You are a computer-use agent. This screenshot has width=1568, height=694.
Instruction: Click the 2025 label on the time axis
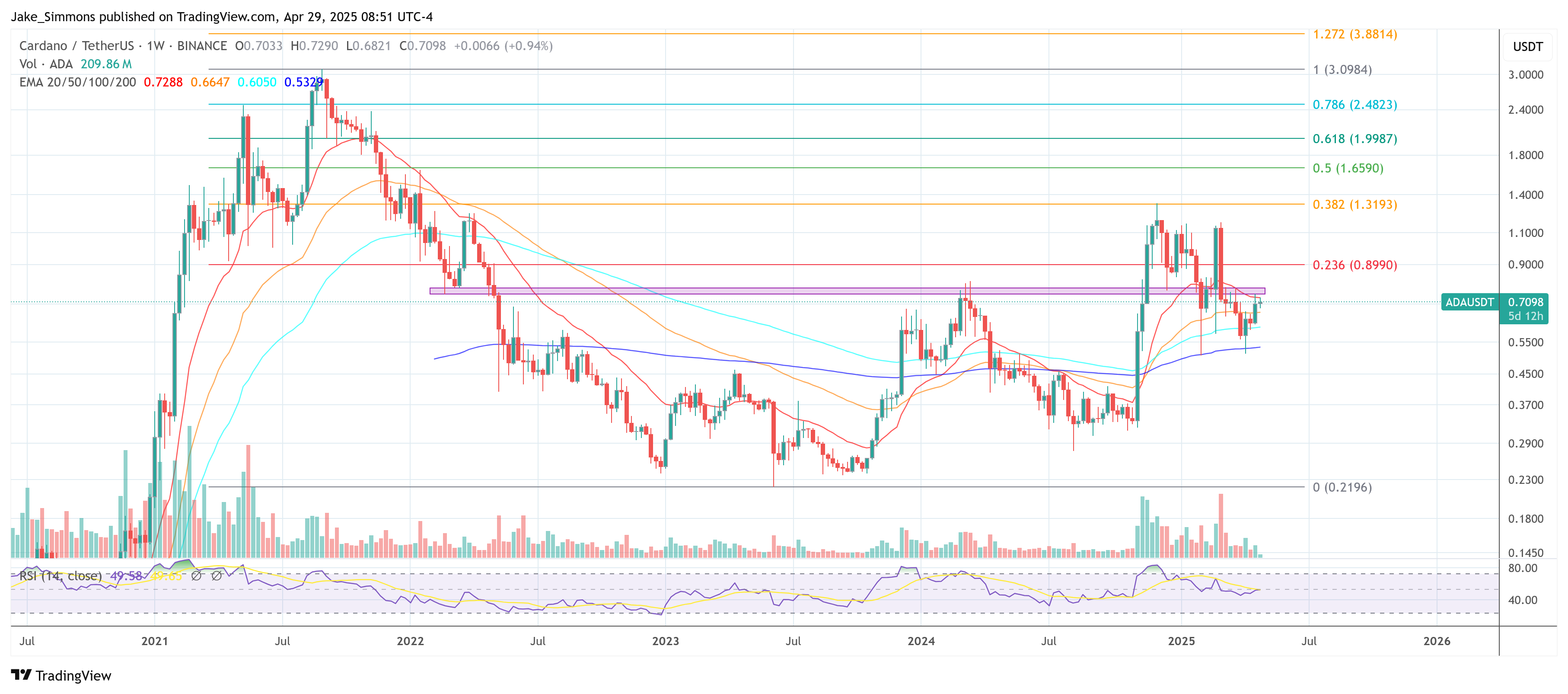(1182, 641)
